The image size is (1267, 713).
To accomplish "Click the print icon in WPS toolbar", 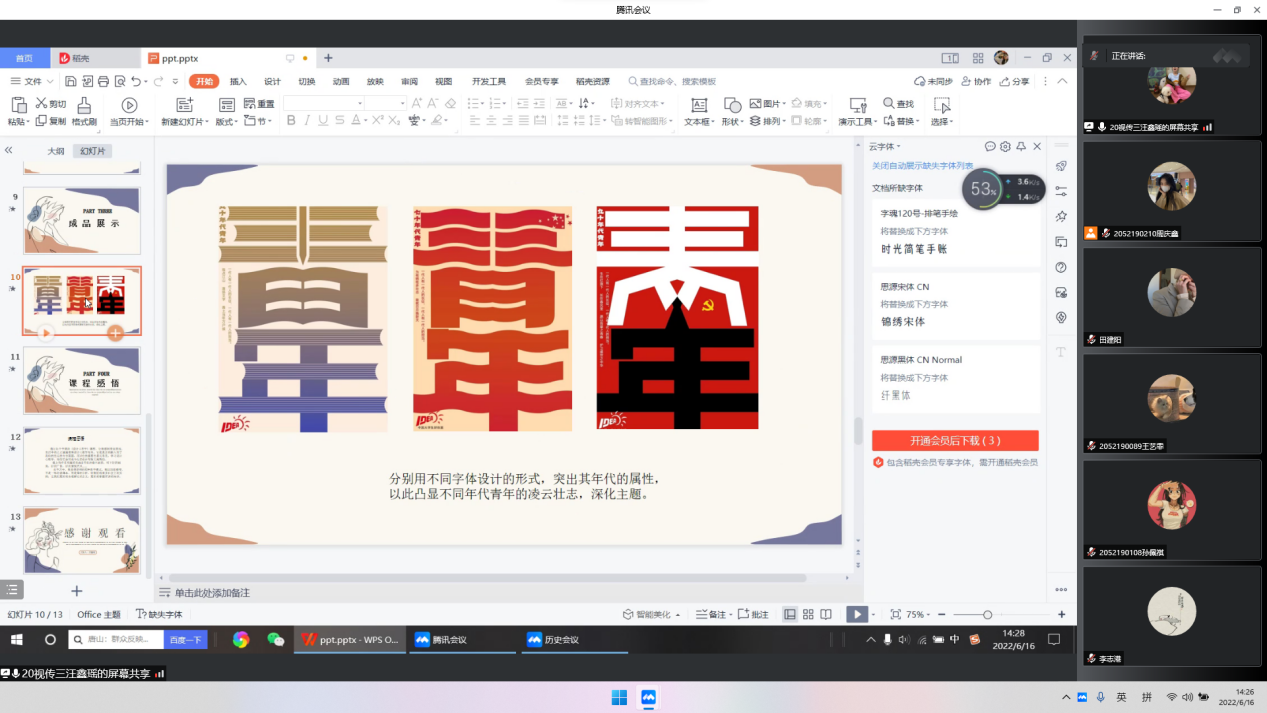I will (x=104, y=82).
